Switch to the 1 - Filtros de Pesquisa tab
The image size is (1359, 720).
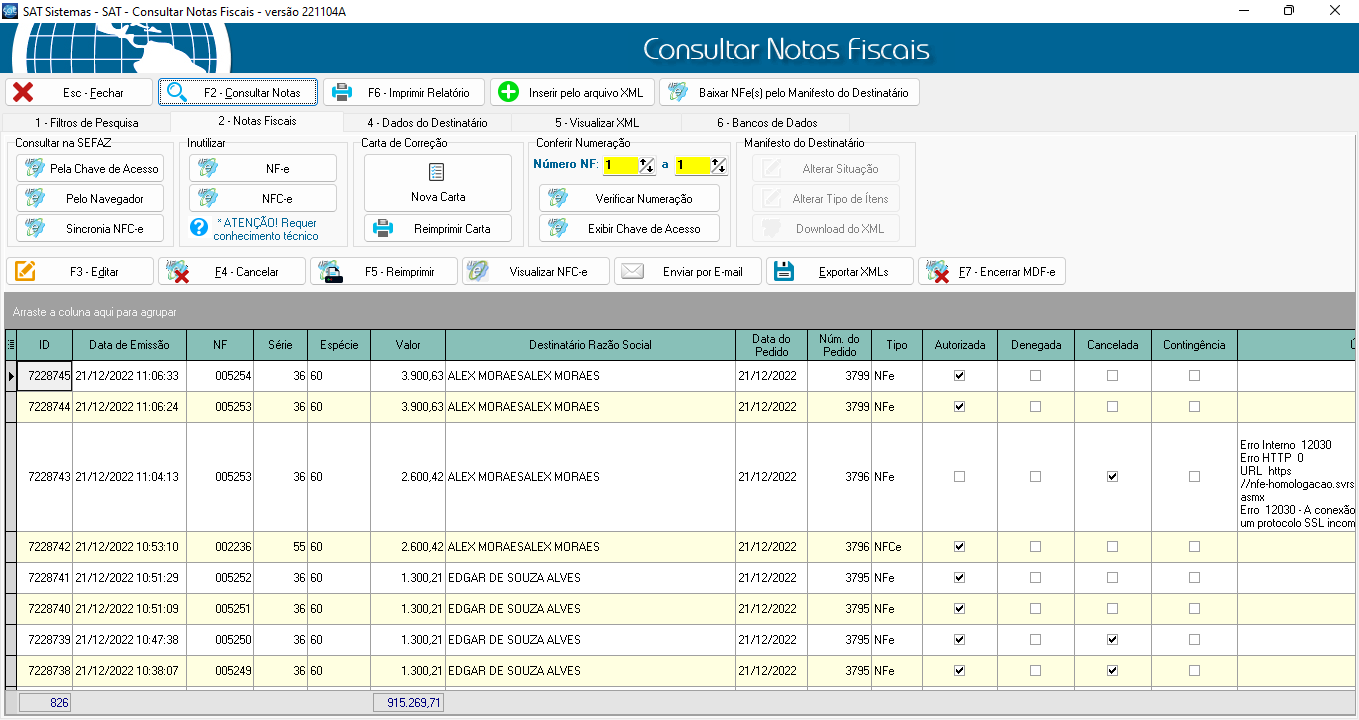click(x=86, y=123)
